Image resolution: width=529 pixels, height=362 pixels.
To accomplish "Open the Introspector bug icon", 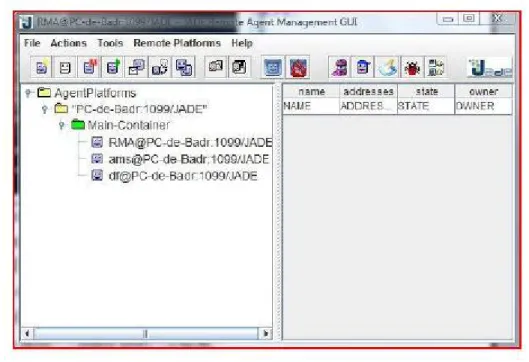I will [412, 67].
